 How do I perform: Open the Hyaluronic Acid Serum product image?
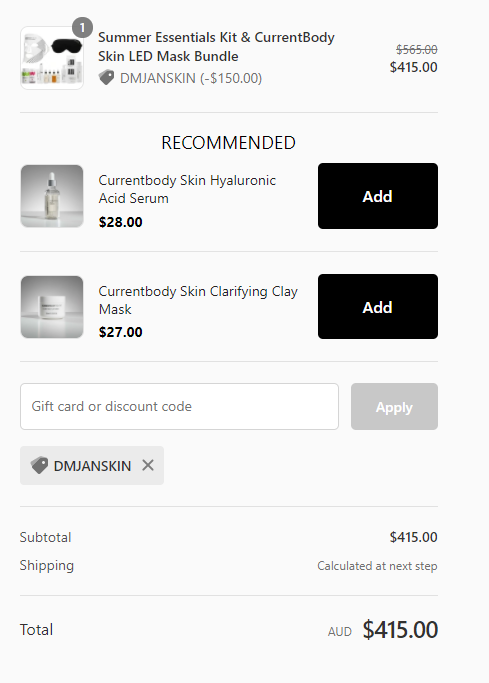tap(52, 196)
